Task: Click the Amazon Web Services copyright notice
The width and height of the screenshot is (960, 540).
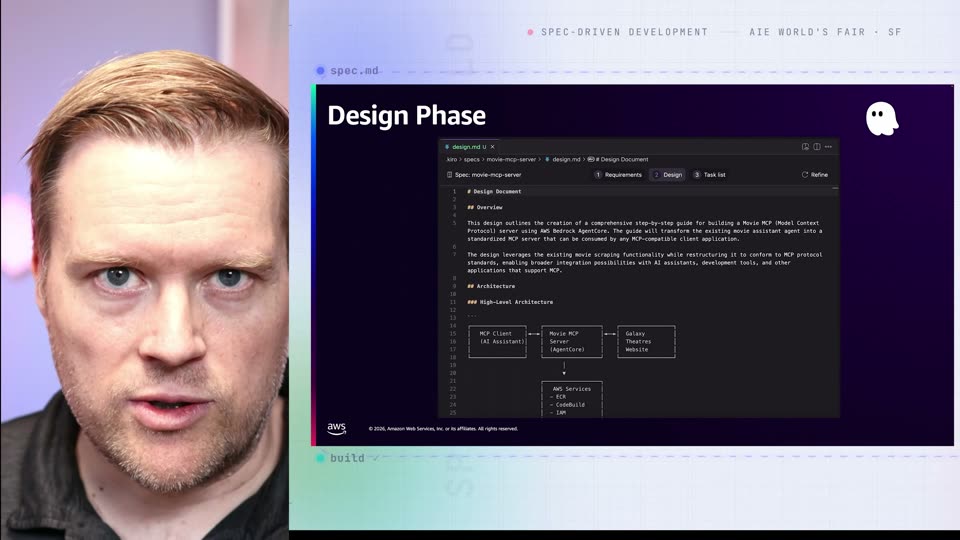Action: [x=443, y=429]
